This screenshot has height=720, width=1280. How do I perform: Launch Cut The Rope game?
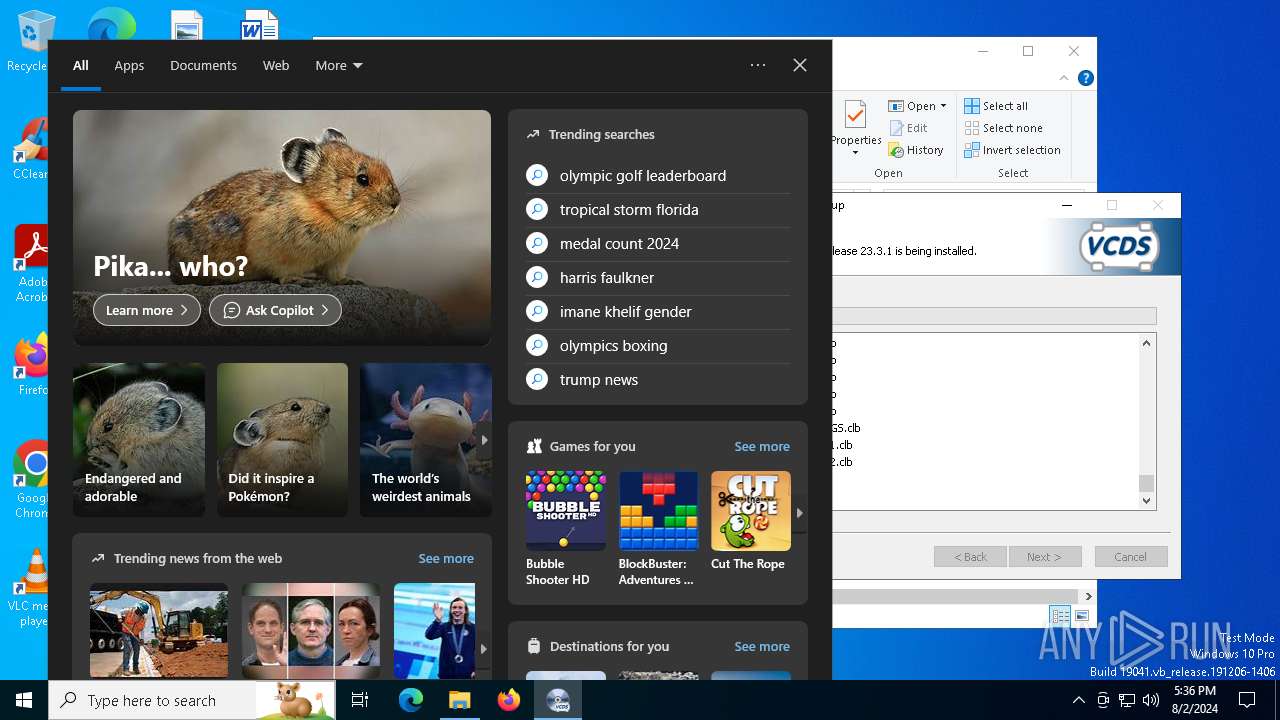click(x=751, y=521)
